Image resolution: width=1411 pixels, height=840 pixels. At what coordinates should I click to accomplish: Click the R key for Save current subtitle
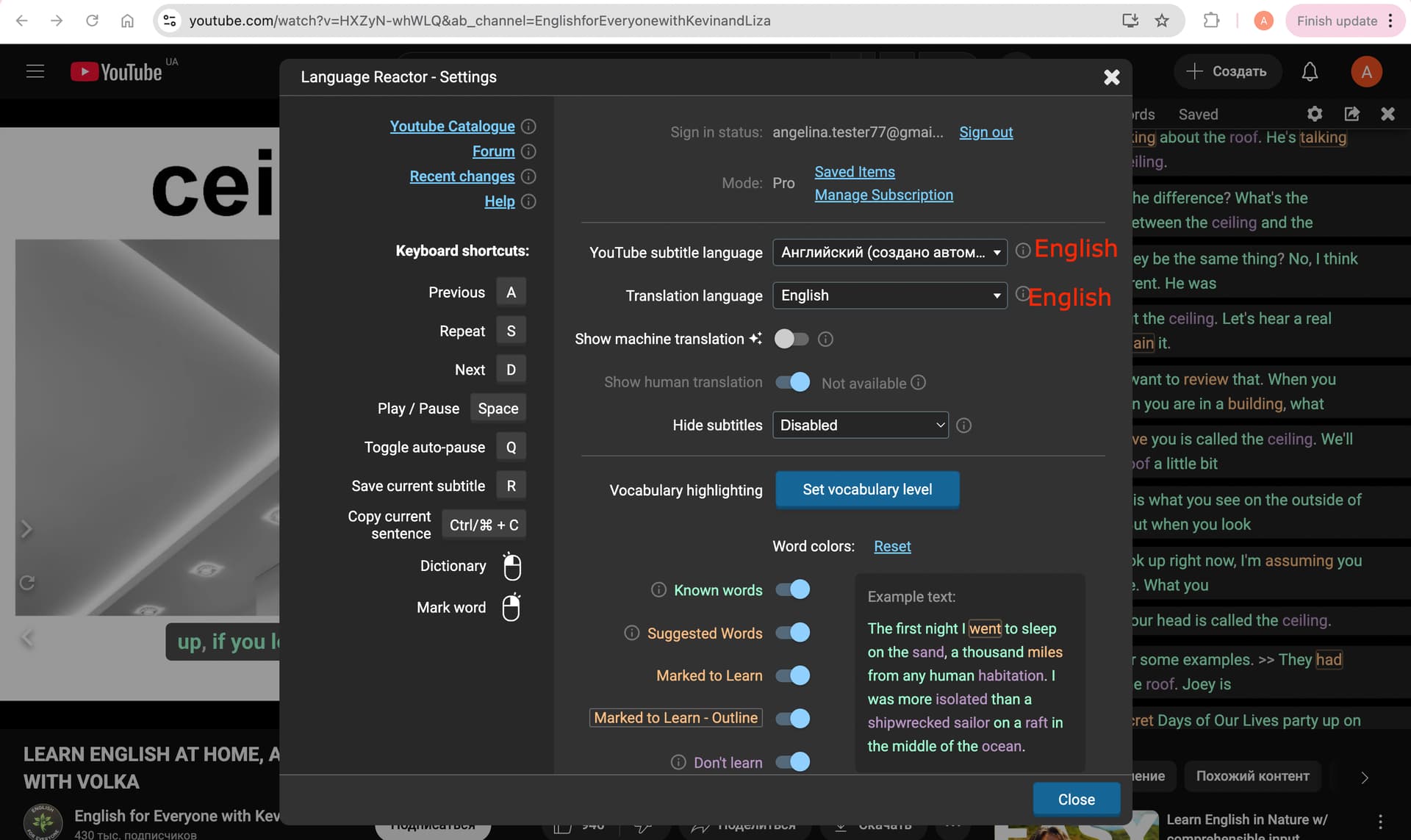[511, 486]
